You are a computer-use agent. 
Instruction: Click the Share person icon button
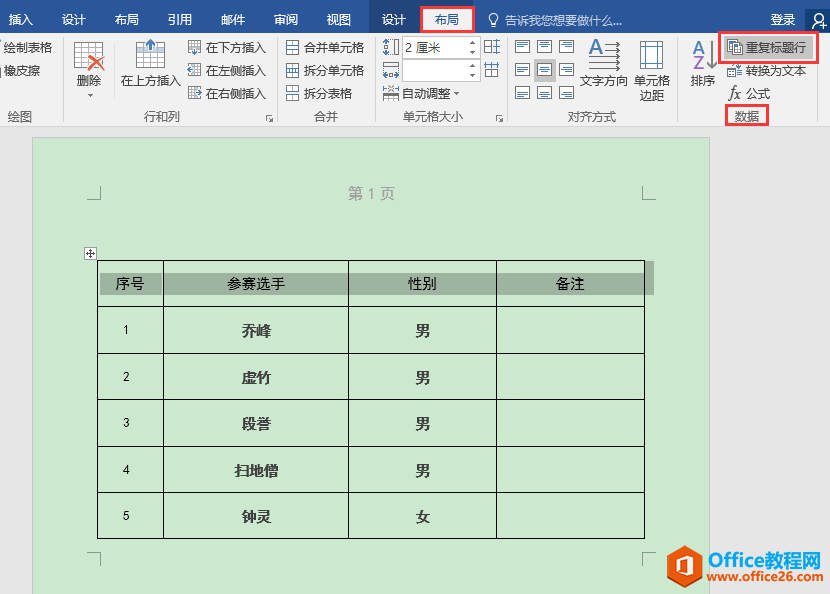click(817, 20)
